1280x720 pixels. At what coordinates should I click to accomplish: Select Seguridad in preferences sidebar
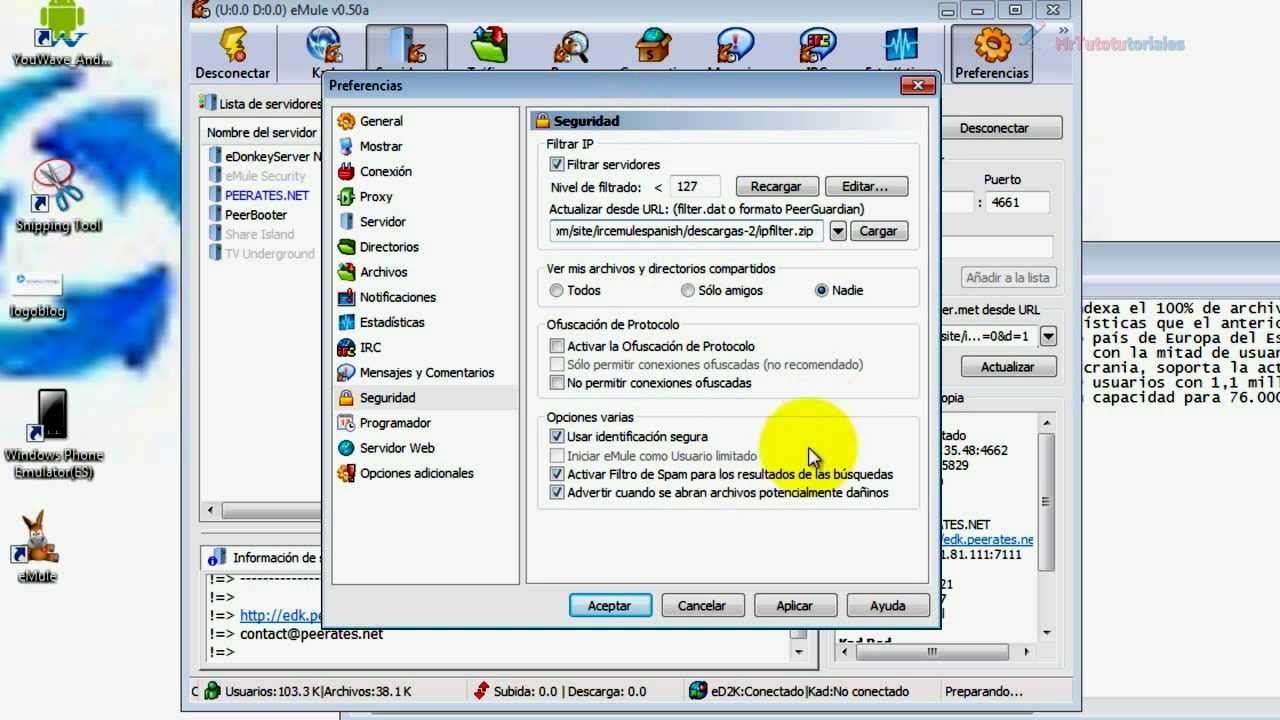(387, 397)
